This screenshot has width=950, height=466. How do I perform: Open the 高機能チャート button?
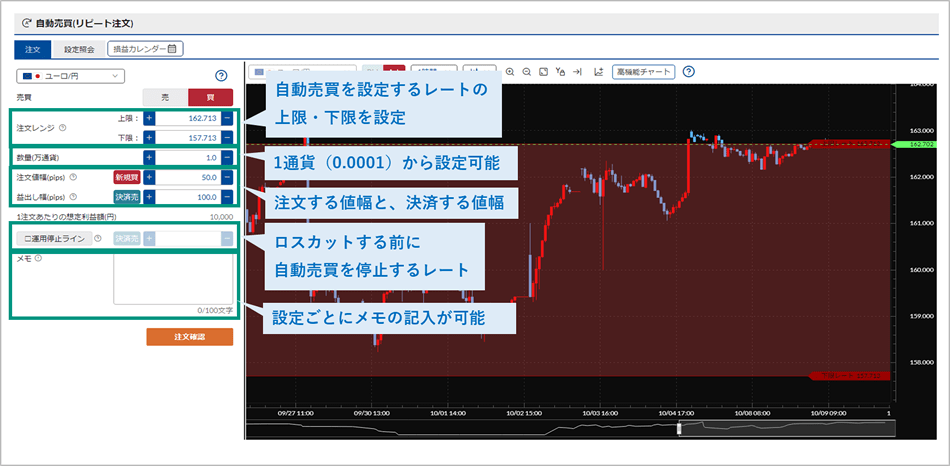coord(643,72)
